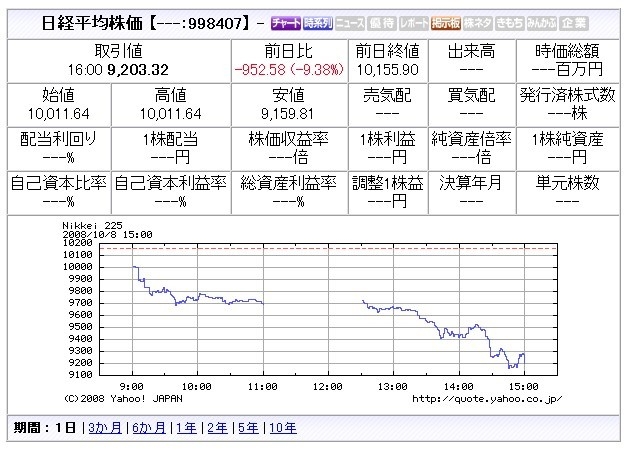Switch chart period to 3か月
The image size is (629, 451).
point(105,428)
